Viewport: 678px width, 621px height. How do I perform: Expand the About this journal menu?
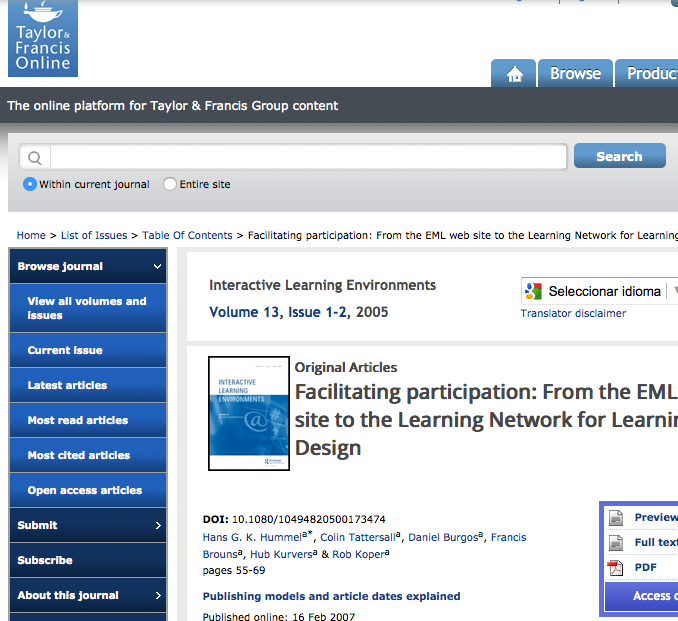[157, 595]
